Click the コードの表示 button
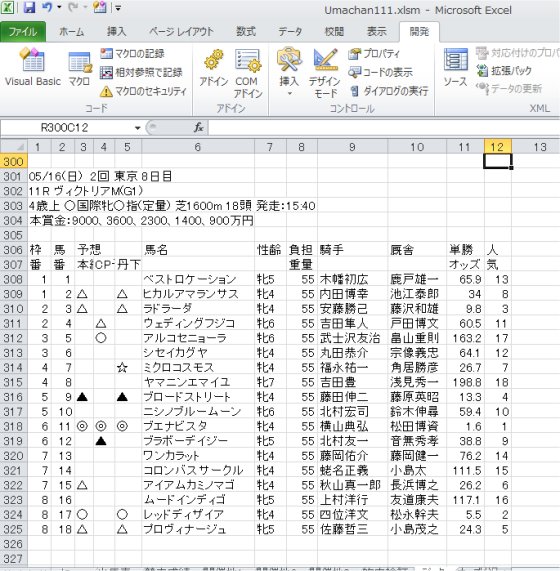The image size is (560, 571). pos(381,72)
